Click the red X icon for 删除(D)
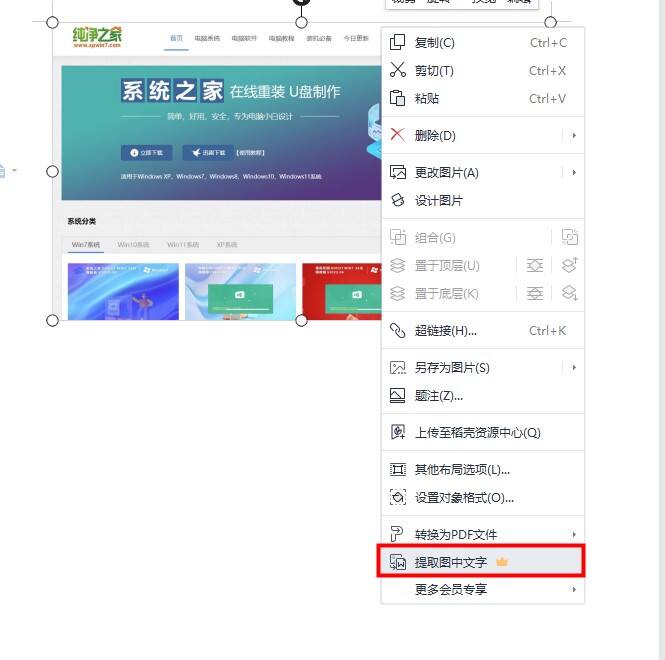 (x=397, y=135)
